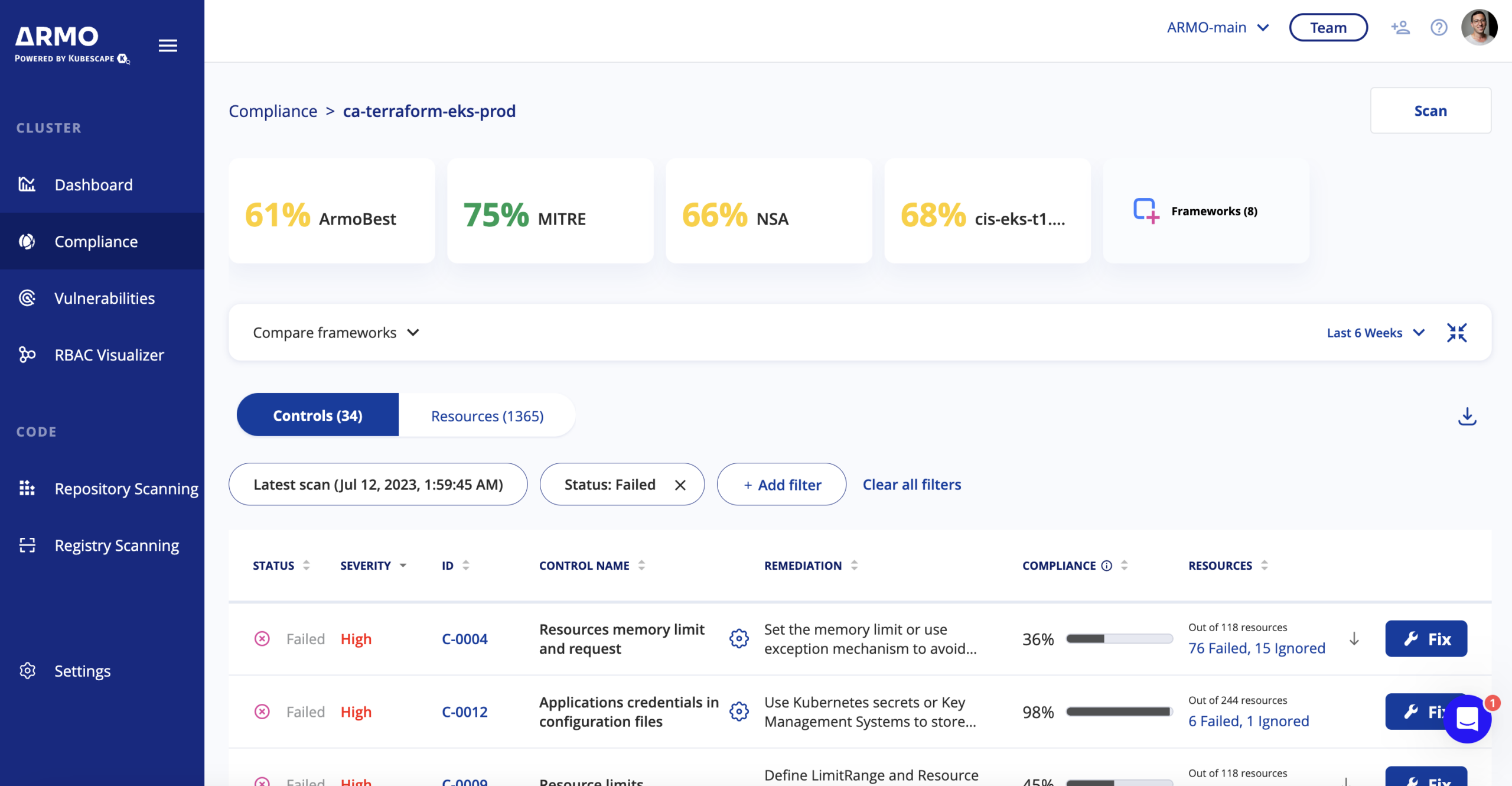Screen dimensions: 1512x786
Task: Click the RBAC Visualizer icon
Action: (27, 355)
